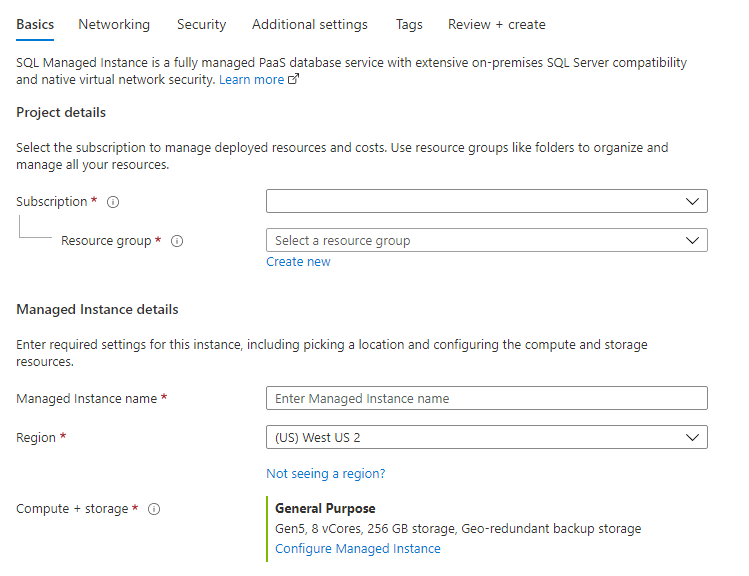The width and height of the screenshot is (749, 576).
Task: Open the Additional settings tab
Action: click(310, 24)
